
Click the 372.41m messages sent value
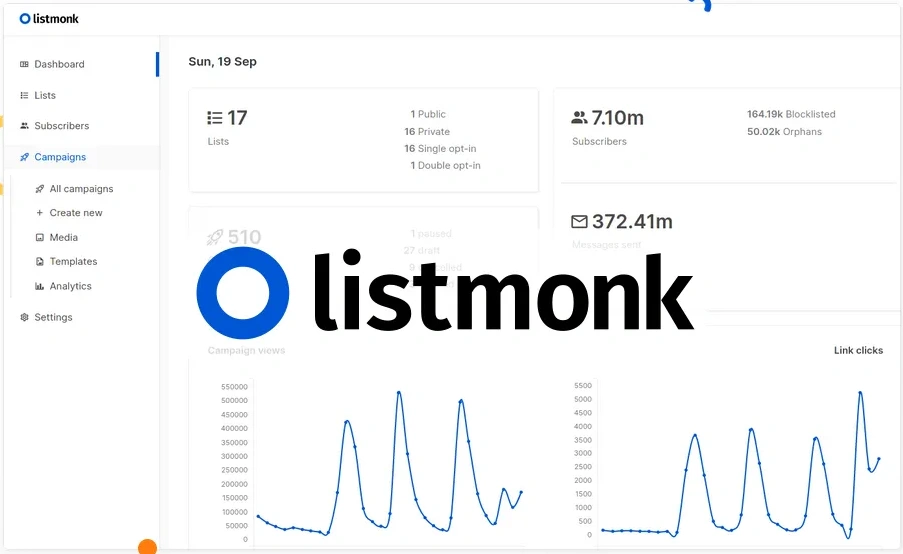[x=632, y=222]
